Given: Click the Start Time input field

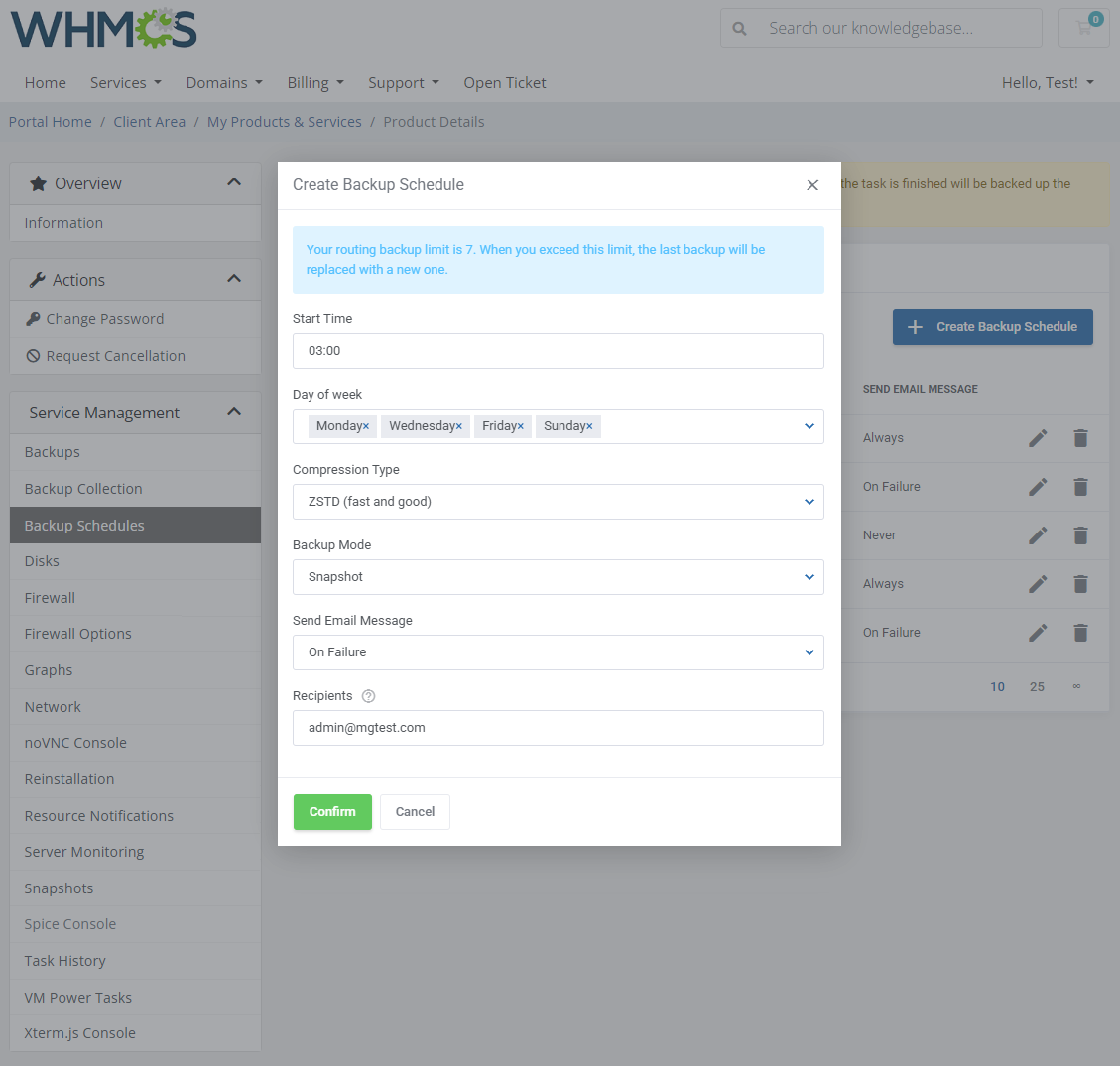Looking at the screenshot, I should 558,350.
